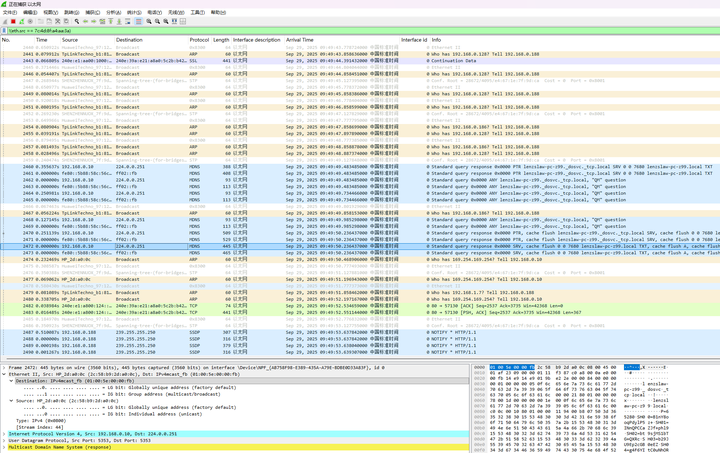Jump to the last packet icon
The height and width of the screenshot is (453, 720).
click(x=119, y=21)
